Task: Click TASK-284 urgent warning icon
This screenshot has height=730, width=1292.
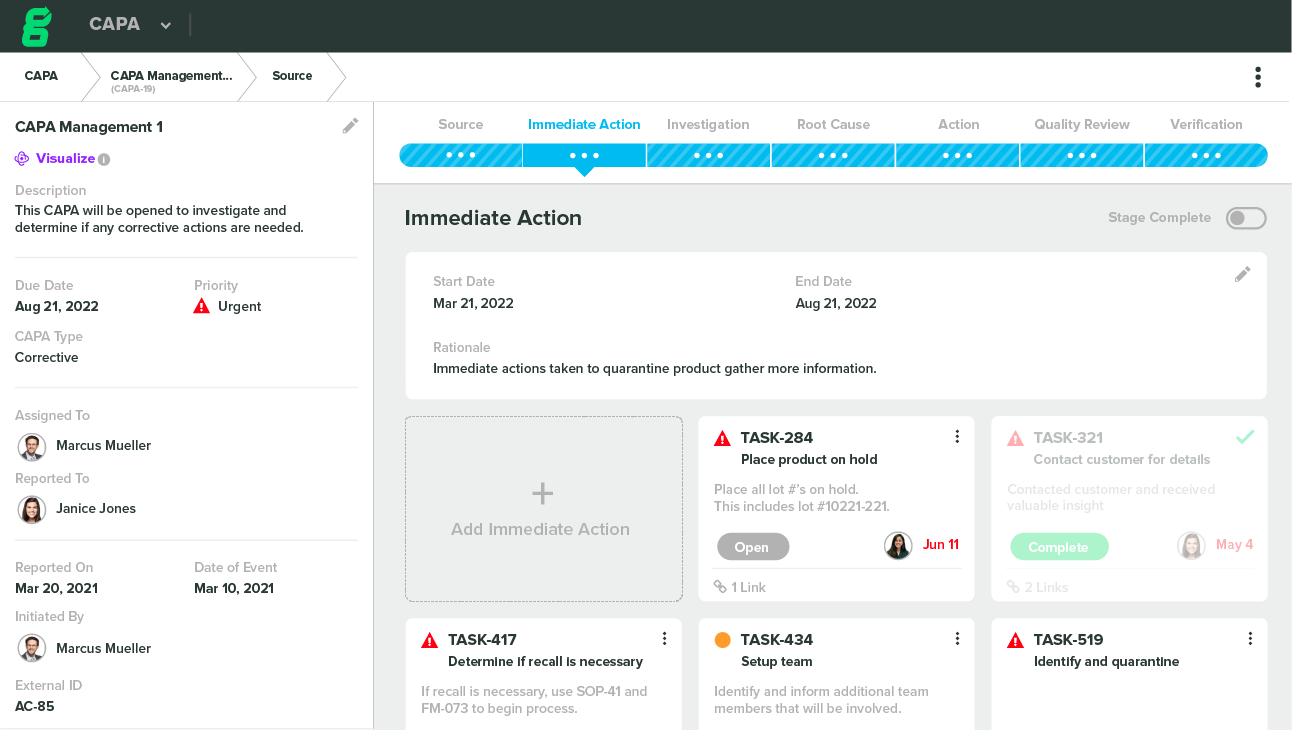Action: [x=722, y=438]
